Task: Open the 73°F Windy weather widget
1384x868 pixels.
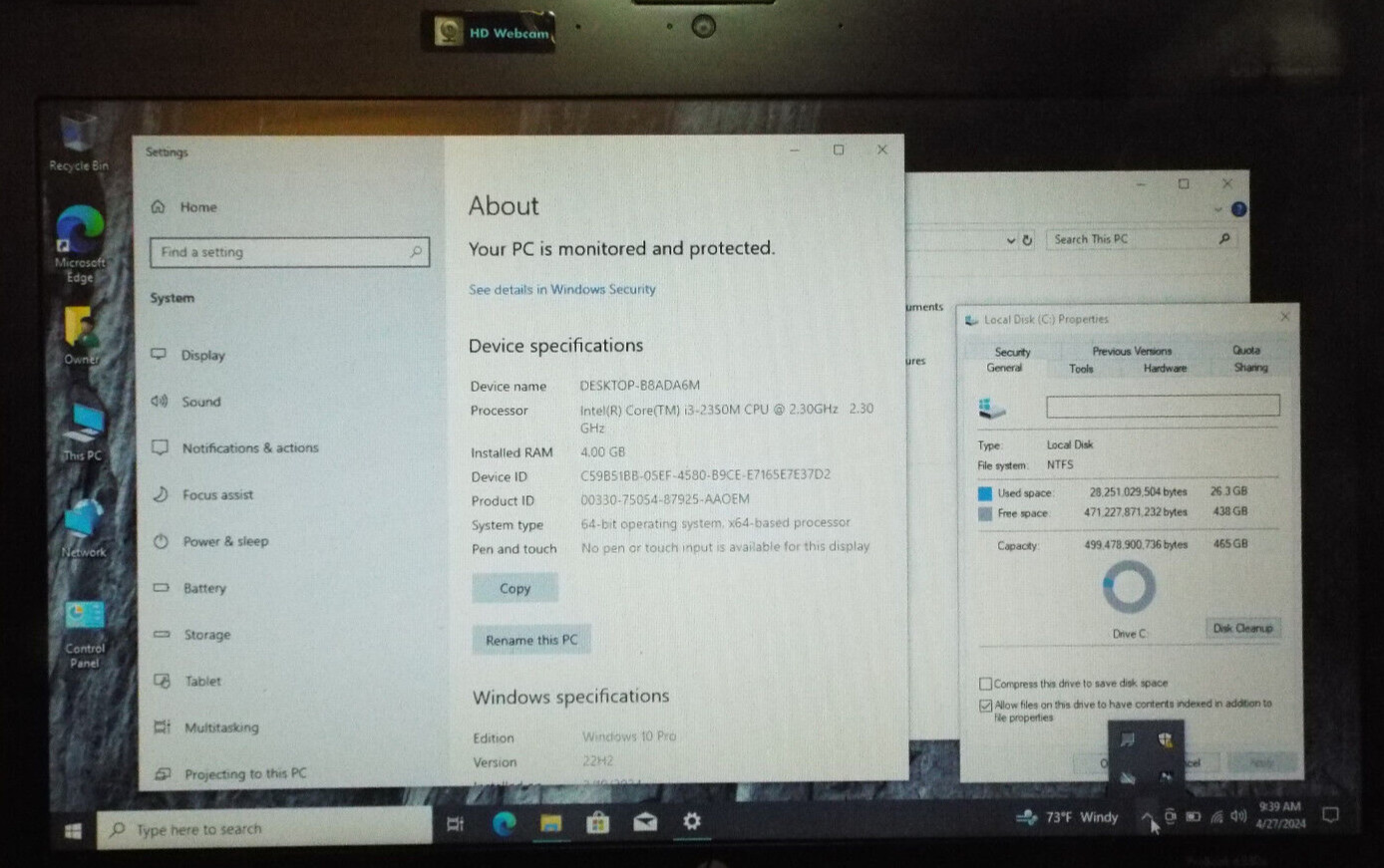Action: [x=1067, y=817]
